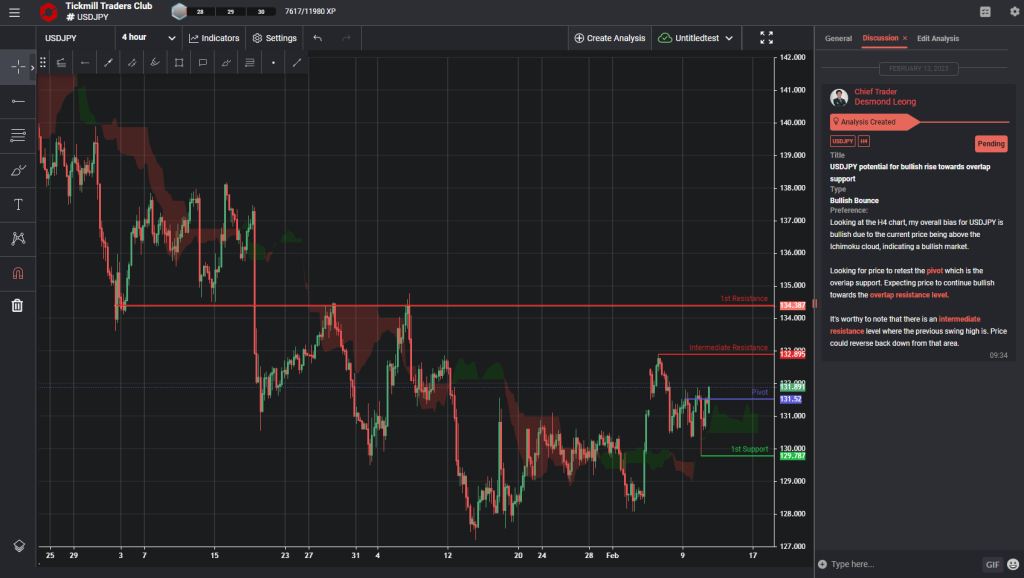Switch to the General tab
This screenshot has width=1024, height=578.
tap(838, 38)
